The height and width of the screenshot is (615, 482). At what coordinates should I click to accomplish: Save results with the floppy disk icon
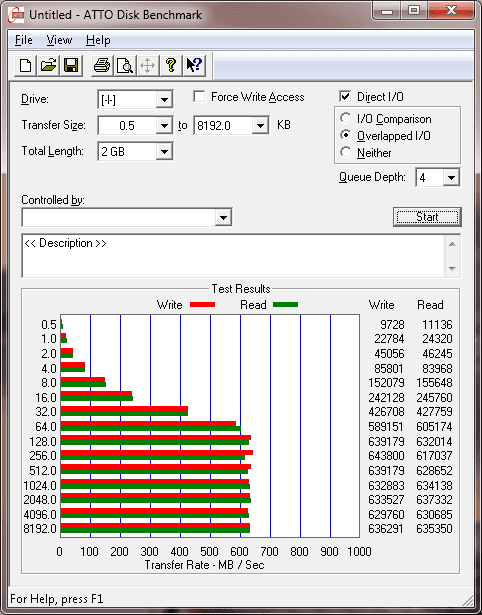click(71, 65)
